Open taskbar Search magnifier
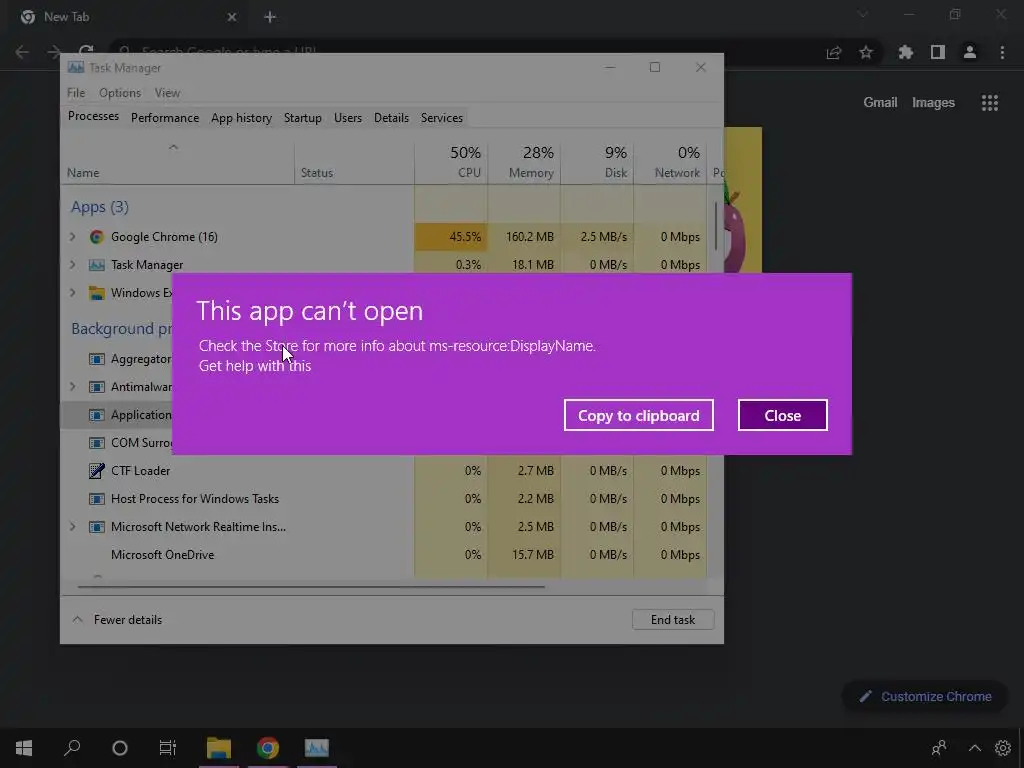 (72, 748)
